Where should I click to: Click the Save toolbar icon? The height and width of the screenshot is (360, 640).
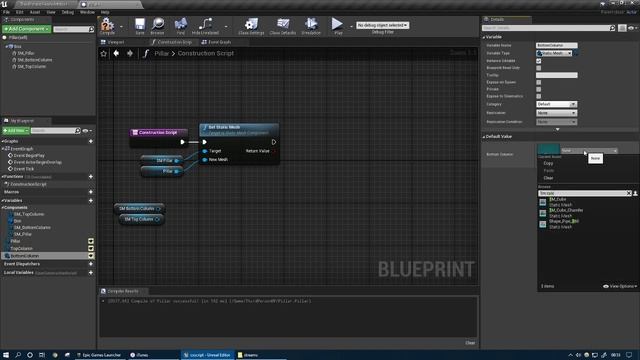[x=140, y=24]
